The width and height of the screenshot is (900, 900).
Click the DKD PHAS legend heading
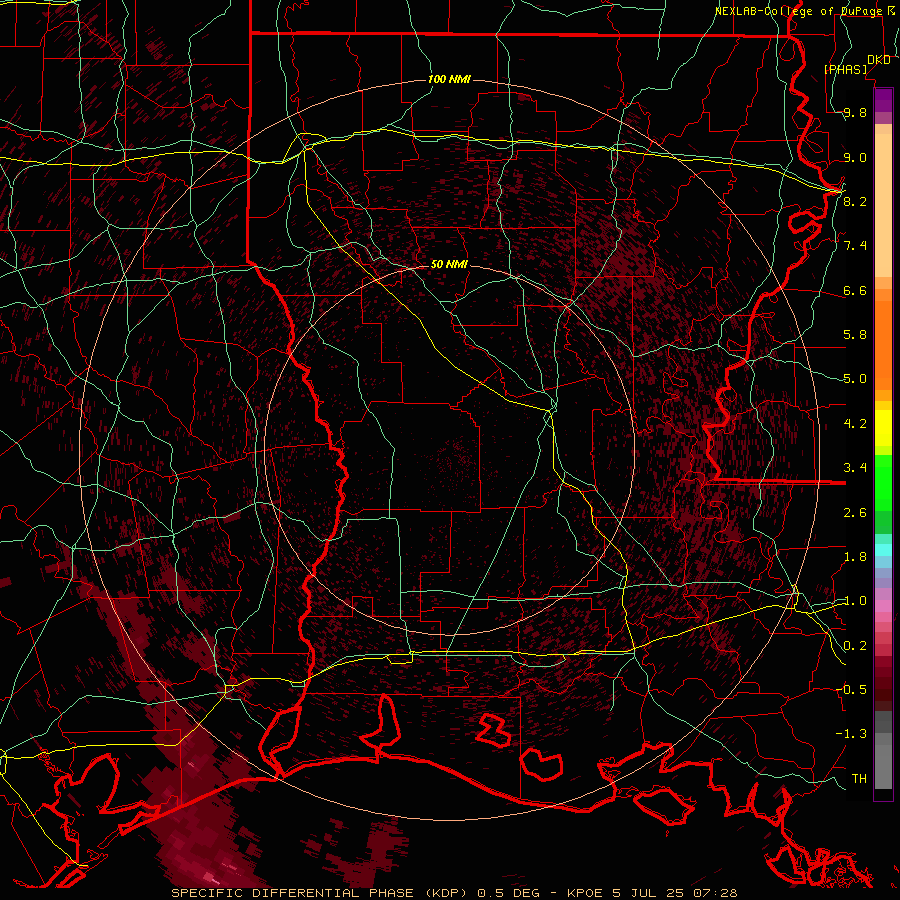coord(857,65)
